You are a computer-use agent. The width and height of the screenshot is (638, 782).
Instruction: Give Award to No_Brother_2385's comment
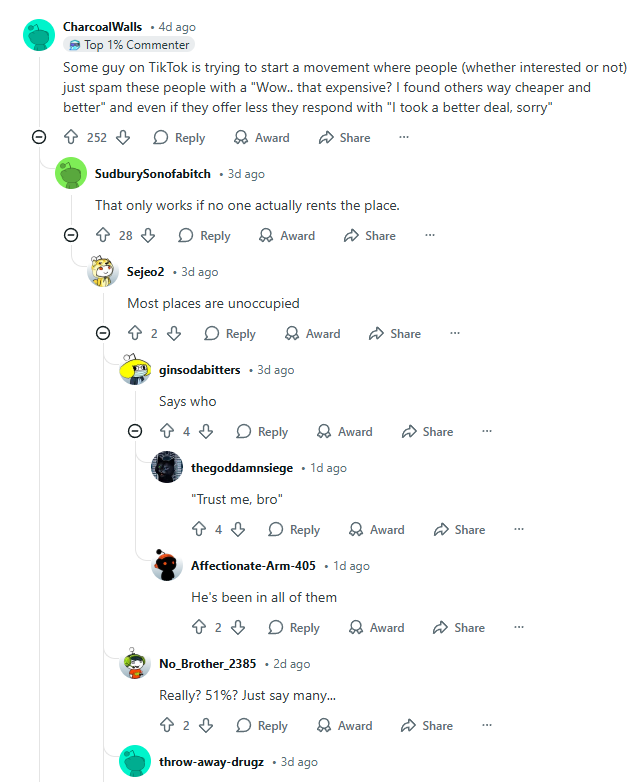pos(345,726)
